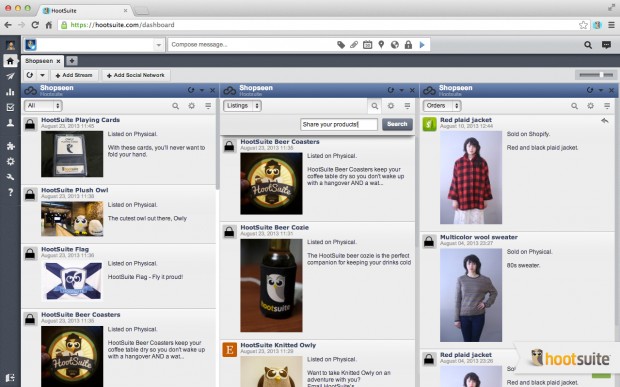620x387 pixels.
Task: Open the HootSuite Plush Owl thumbnail
Action: 72,219
